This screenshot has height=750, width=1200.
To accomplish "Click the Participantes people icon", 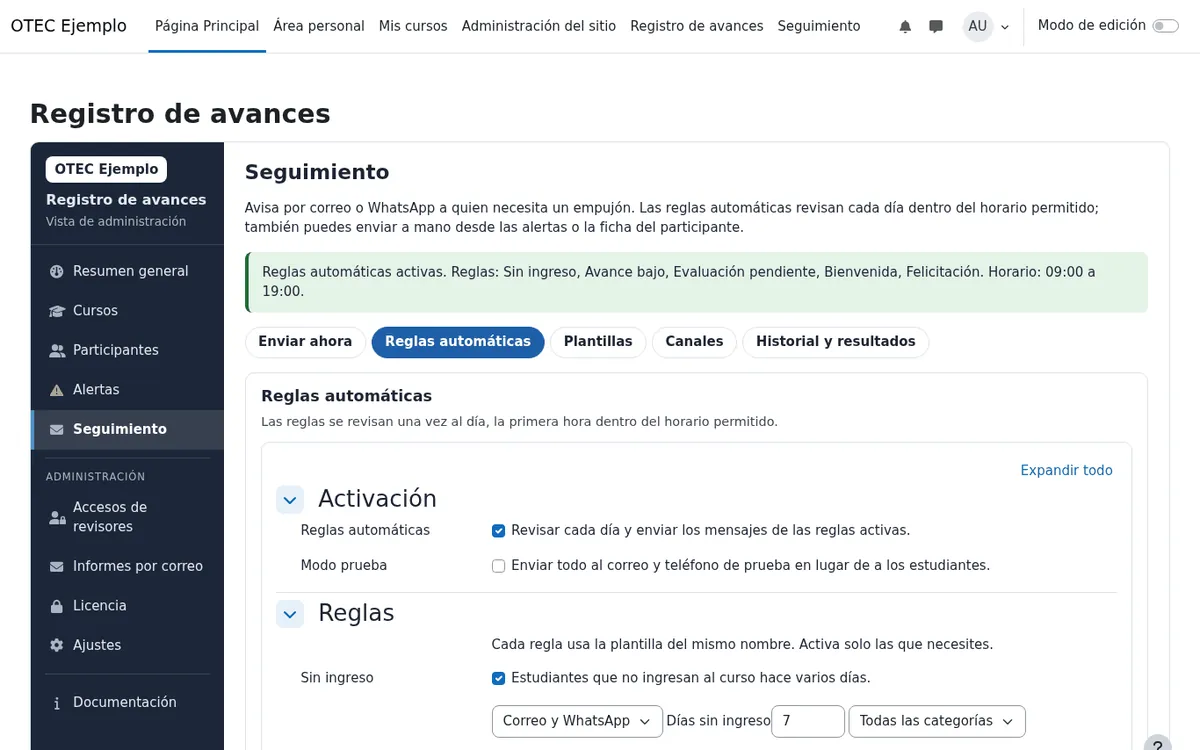I will click(x=57, y=350).
